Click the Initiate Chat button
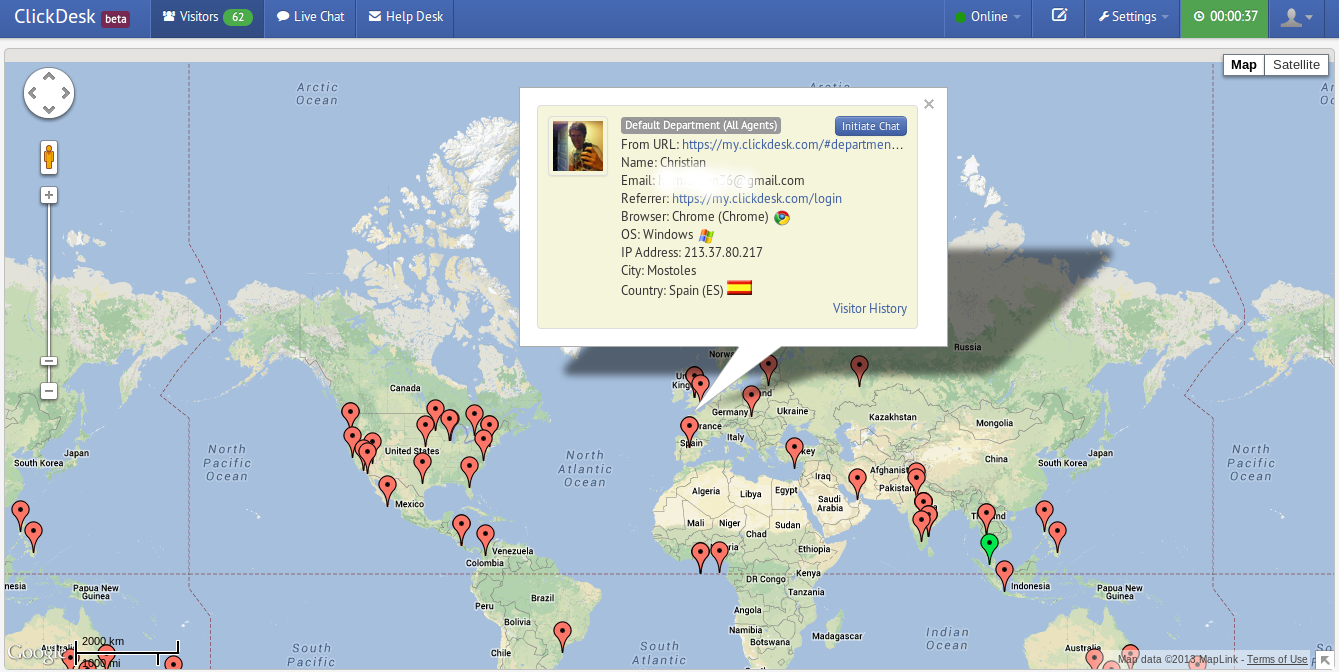The height and width of the screenshot is (672, 1339). [871, 126]
